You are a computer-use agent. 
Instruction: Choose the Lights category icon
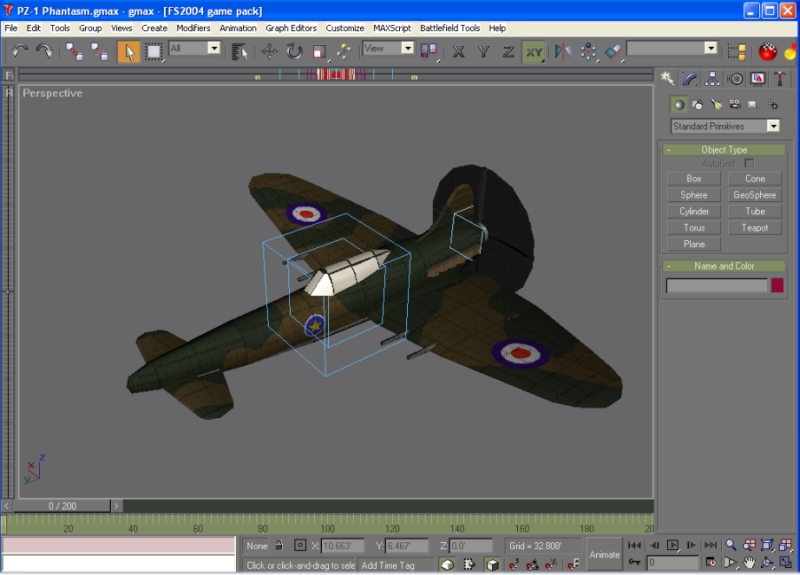coord(715,104)
